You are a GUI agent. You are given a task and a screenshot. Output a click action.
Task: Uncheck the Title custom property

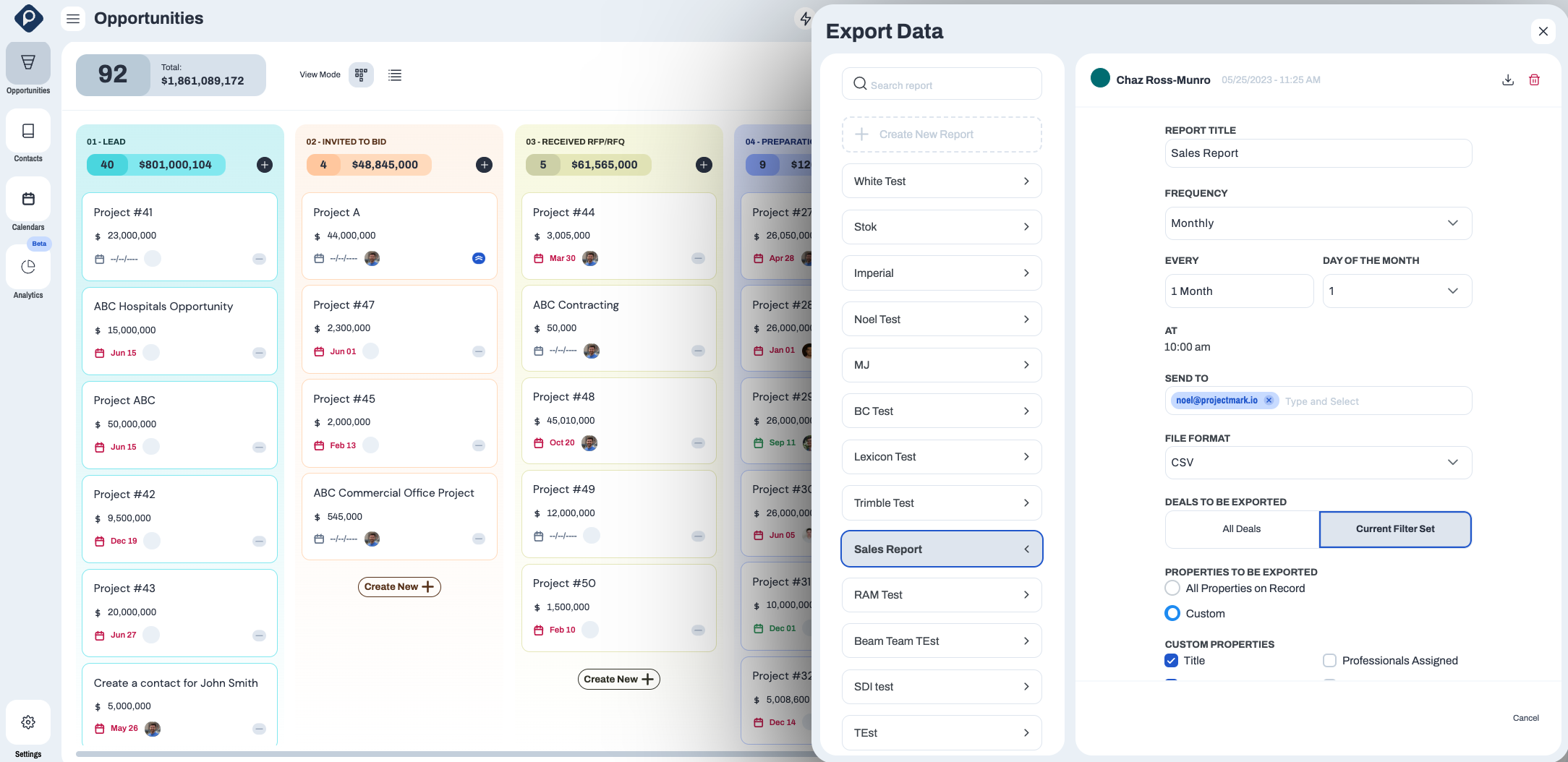pos(1172,660)
